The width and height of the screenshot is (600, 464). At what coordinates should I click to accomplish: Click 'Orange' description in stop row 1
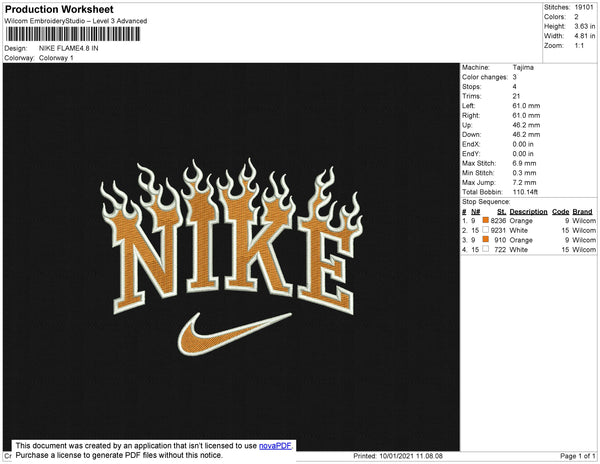click(x=521, y=221)
